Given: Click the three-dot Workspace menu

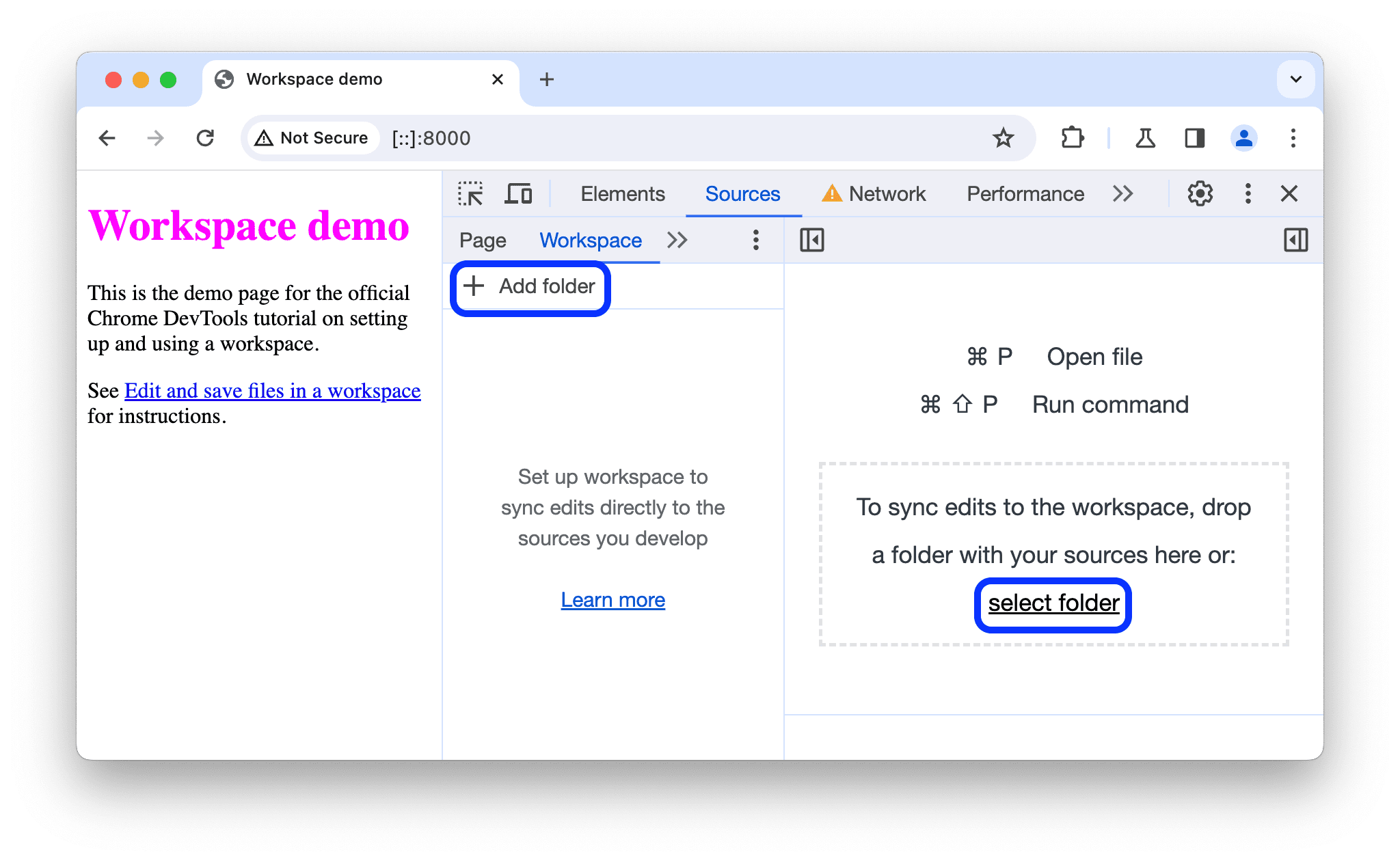Looking at the screenshot, I should 757,239.
